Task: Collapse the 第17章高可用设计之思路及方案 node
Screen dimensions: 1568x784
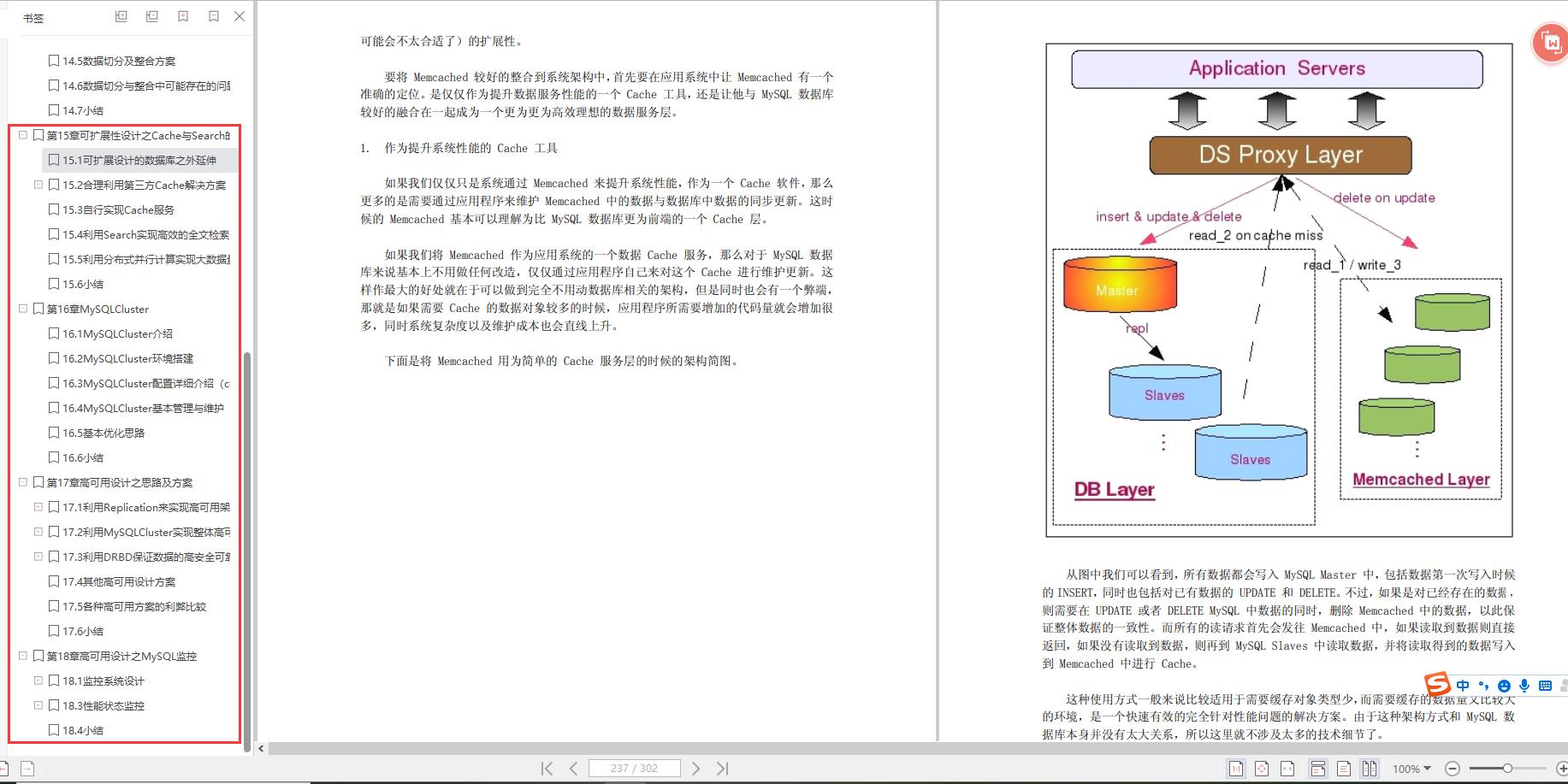Action: [23, 482]
